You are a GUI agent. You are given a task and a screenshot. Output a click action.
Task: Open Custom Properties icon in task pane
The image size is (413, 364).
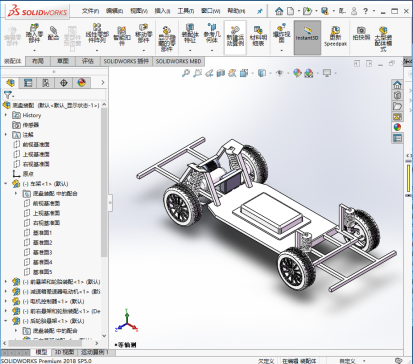(x=397, y=138)
